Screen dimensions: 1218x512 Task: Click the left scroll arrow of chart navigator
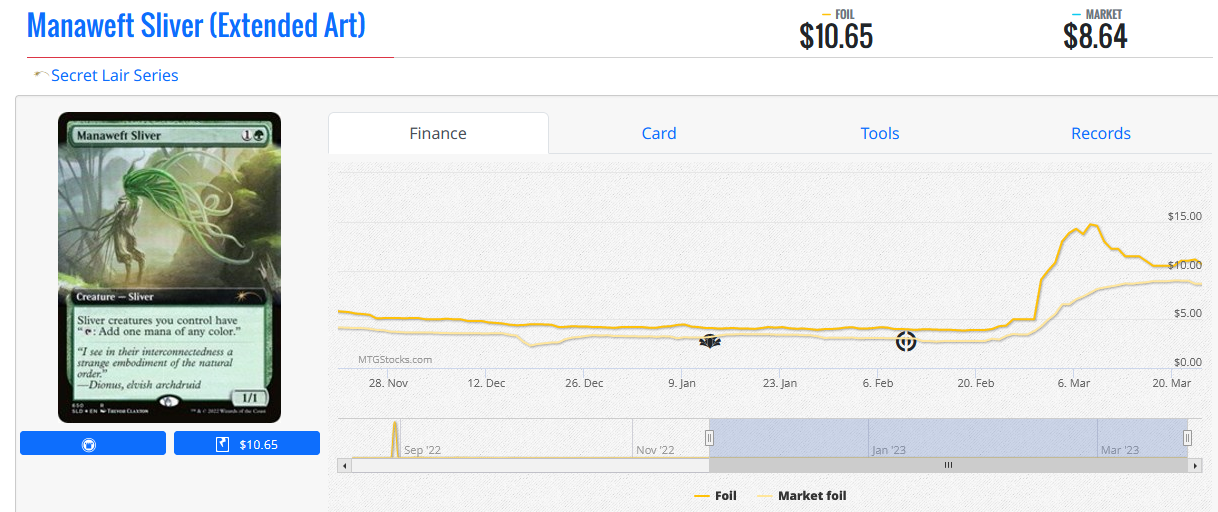click(345, 465)
